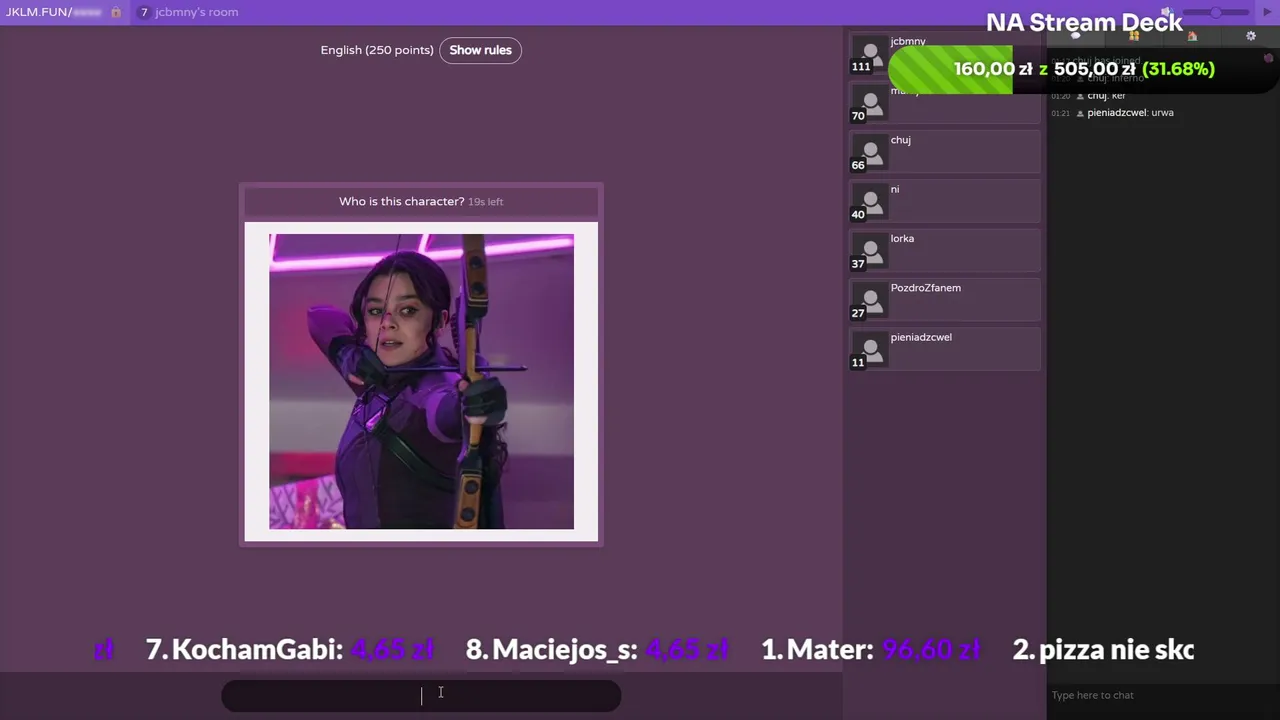1280x720 pixels.
Task: Select the player name lorka
Action: (x=902, y=239)
